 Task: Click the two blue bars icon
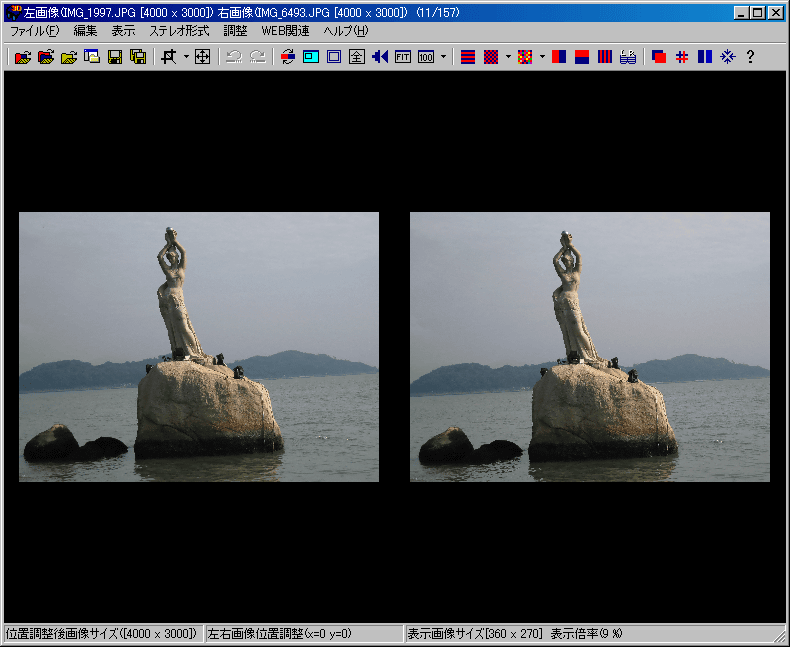705,56
